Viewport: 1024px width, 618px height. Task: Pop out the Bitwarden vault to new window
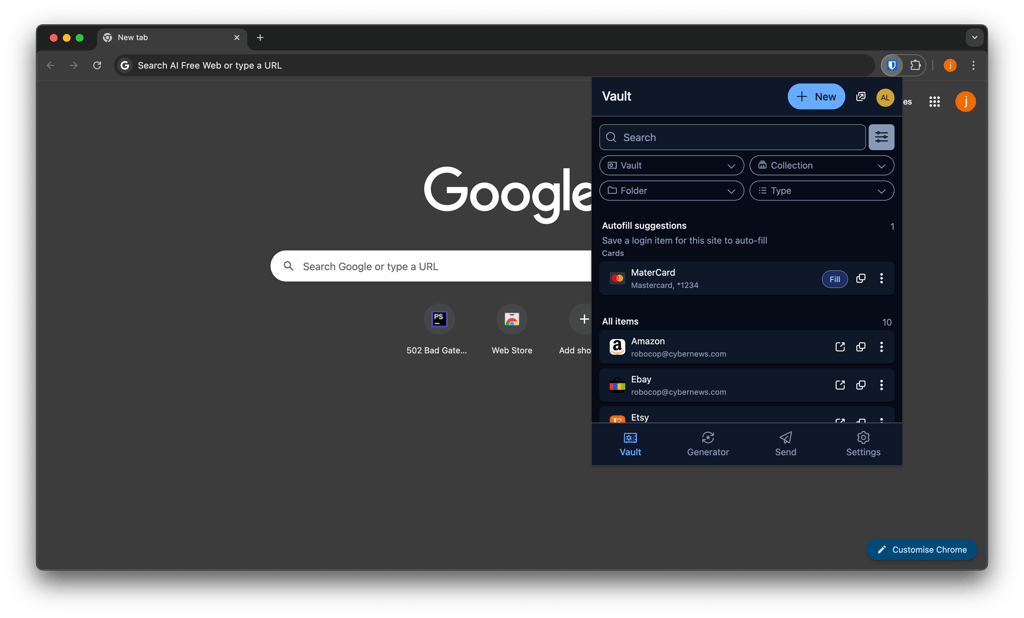[861, 97]
